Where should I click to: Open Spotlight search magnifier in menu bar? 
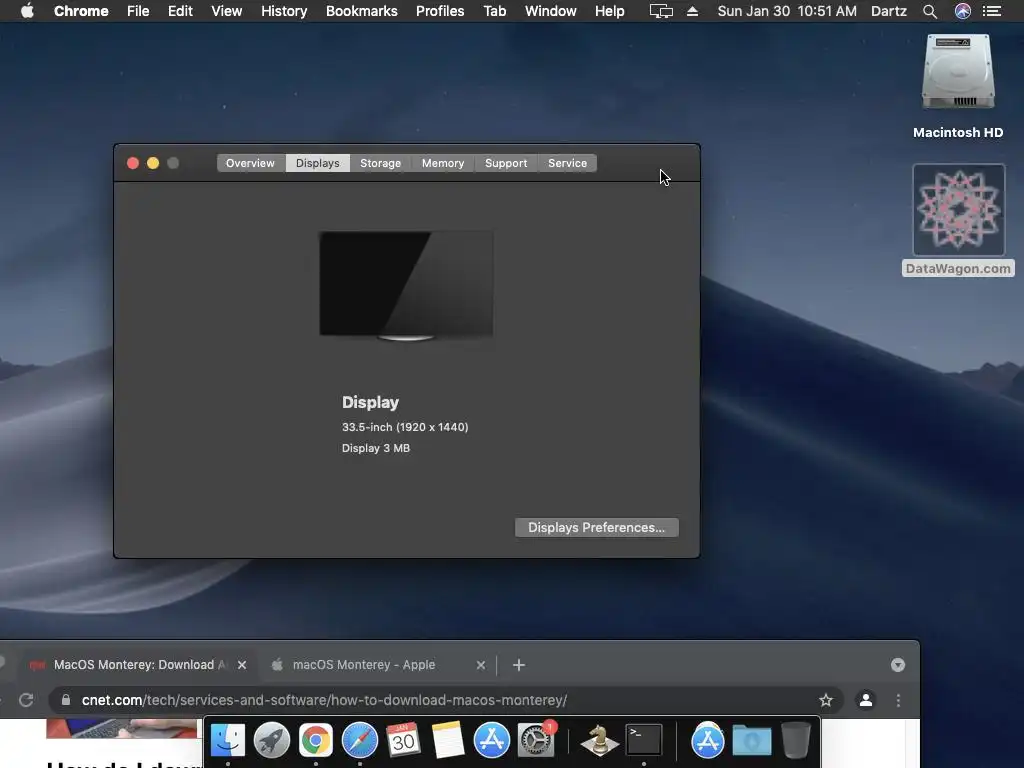pos(930,11)
